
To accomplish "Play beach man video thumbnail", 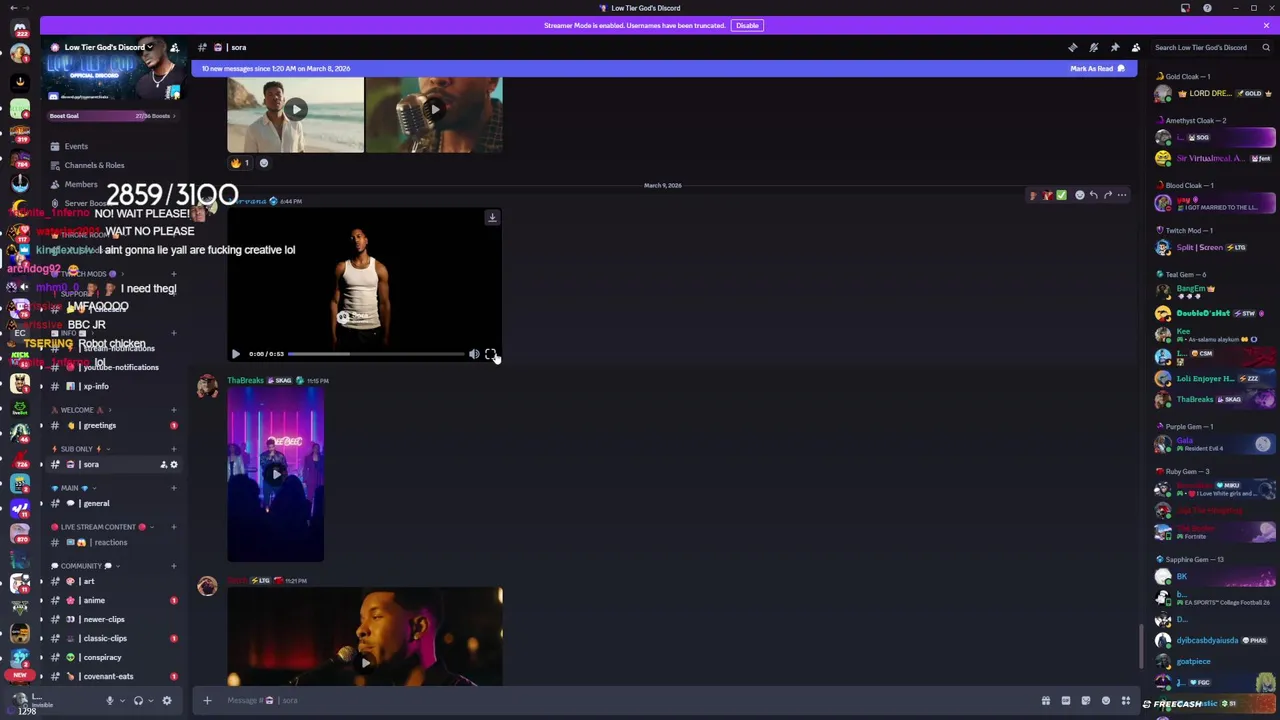I will pos(295,110).
